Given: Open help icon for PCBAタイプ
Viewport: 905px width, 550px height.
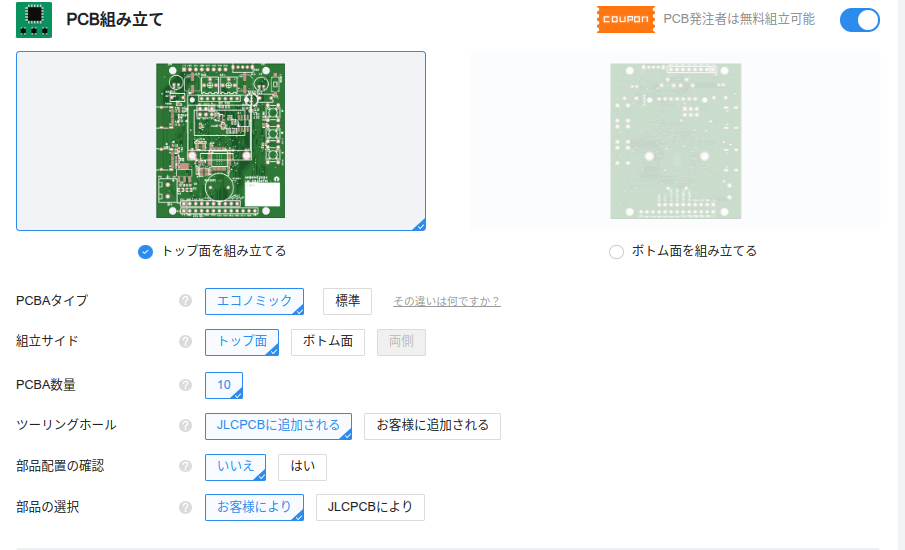Looking at the screenshot, I should coord(185,301).
